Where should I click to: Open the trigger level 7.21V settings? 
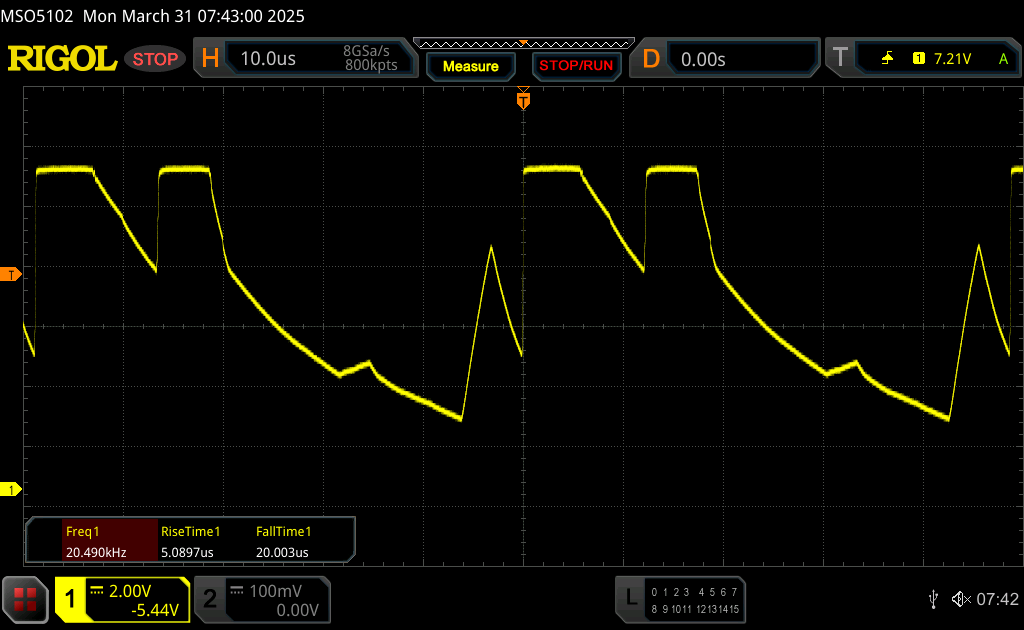pos(951,59)
